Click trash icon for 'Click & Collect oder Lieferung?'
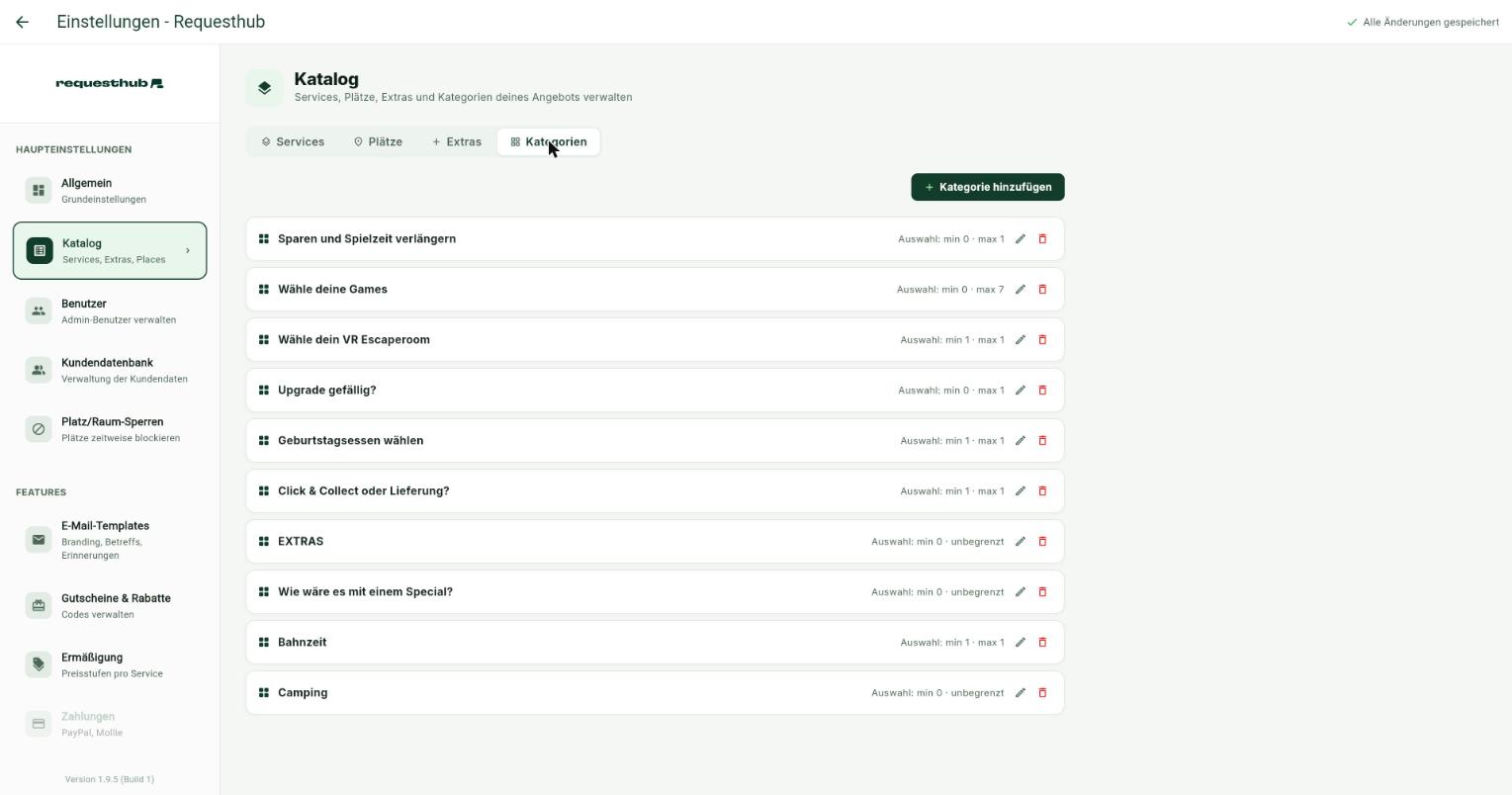This screenshot has width=1512, height=795. coord(1042,491)
